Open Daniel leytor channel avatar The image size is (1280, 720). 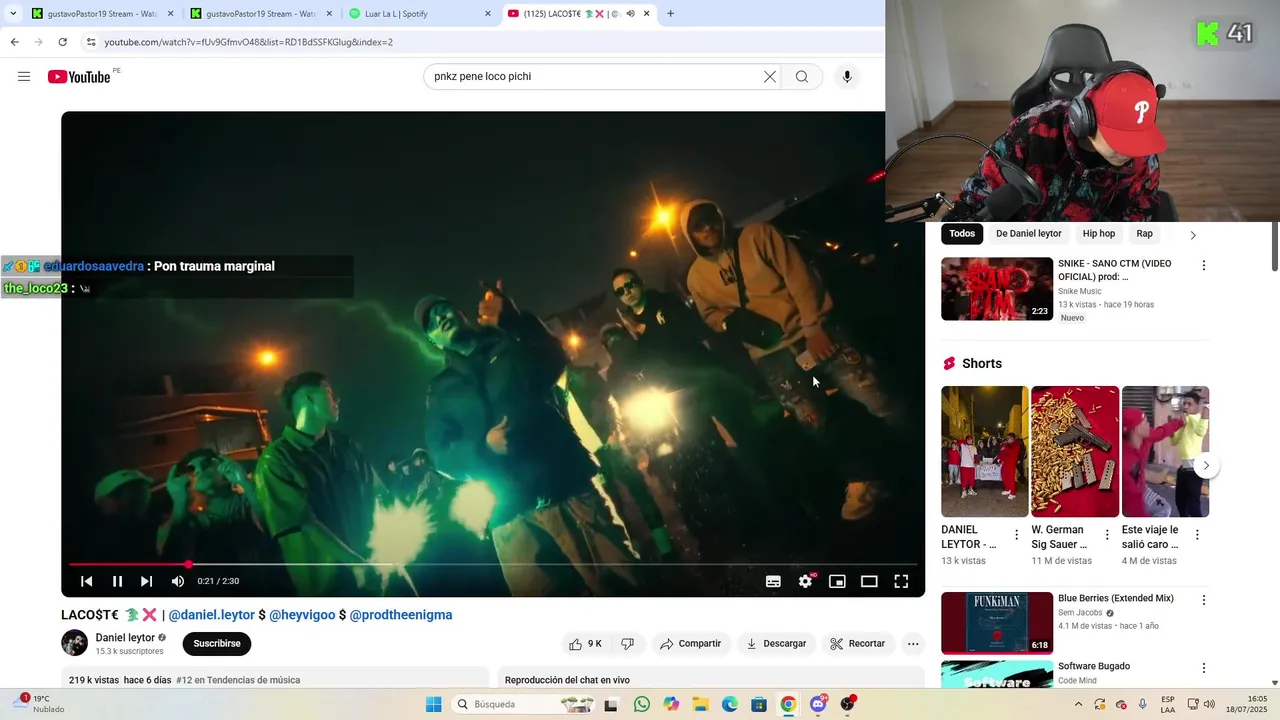coord(75,643)
